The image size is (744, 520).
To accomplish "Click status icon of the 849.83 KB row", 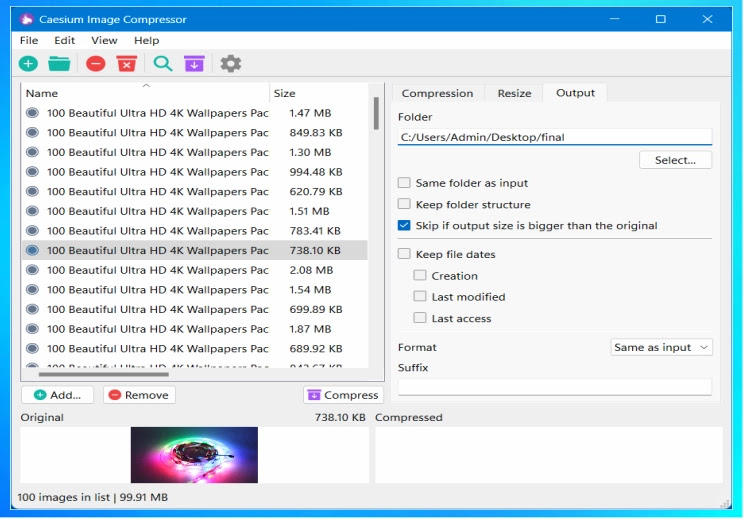I will (32, 132).
